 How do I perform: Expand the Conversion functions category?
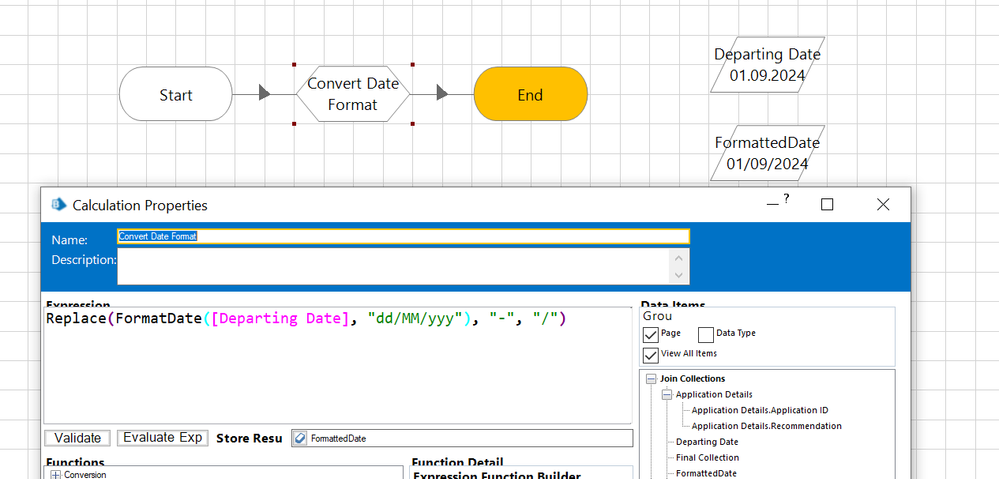[x=54, y=474]
